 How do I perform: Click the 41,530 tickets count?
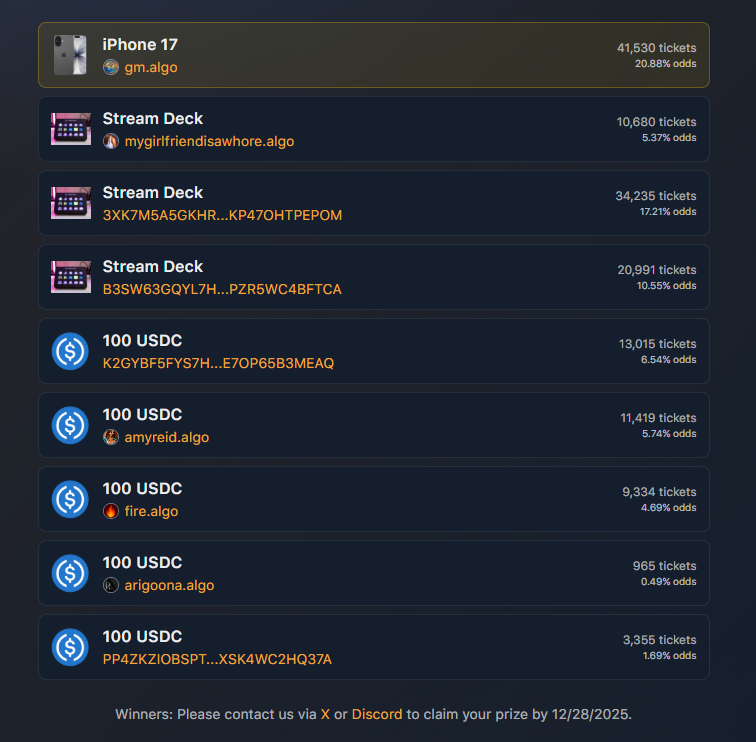tap(657, 48)
